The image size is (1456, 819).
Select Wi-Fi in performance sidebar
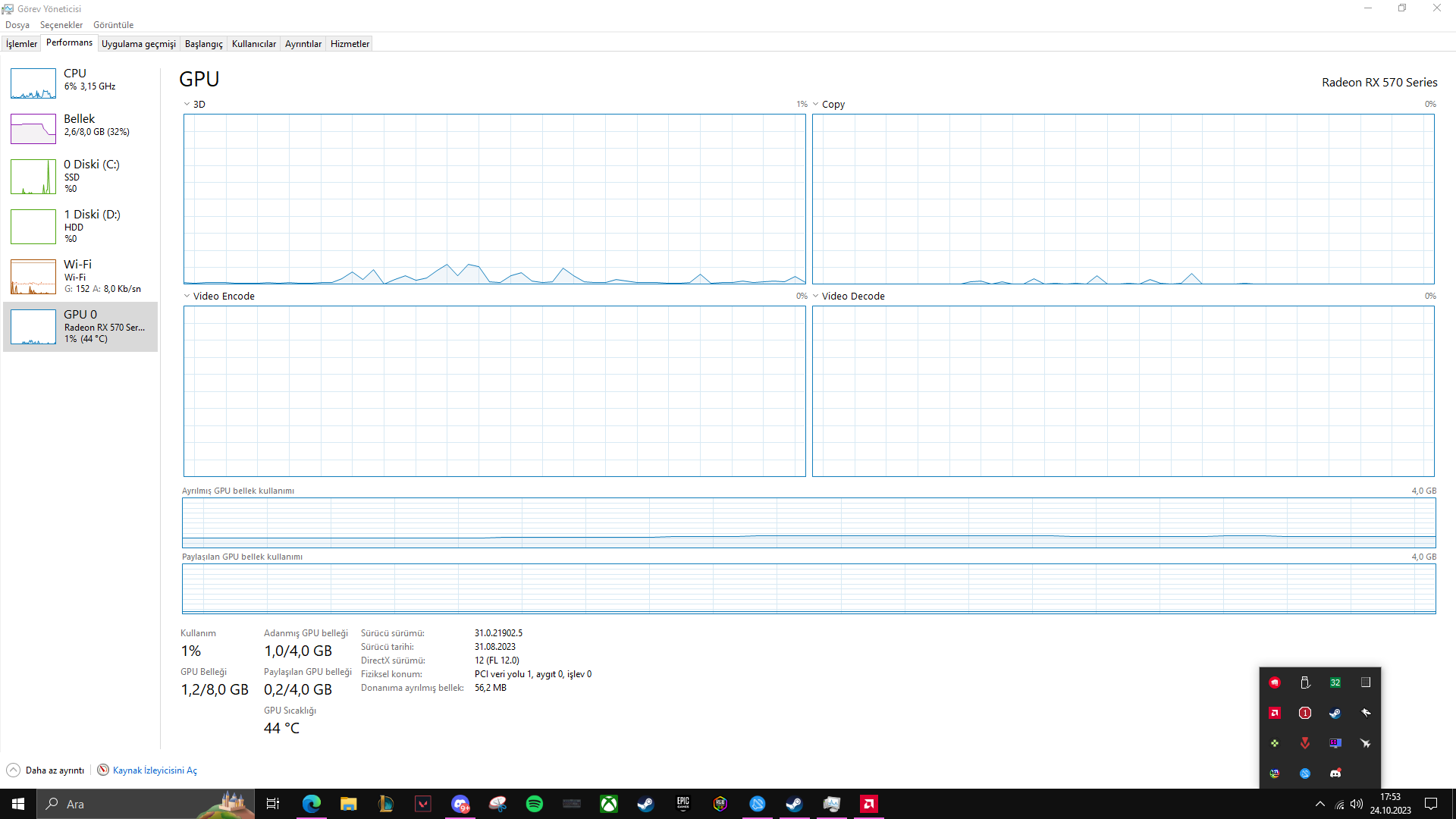33,276
